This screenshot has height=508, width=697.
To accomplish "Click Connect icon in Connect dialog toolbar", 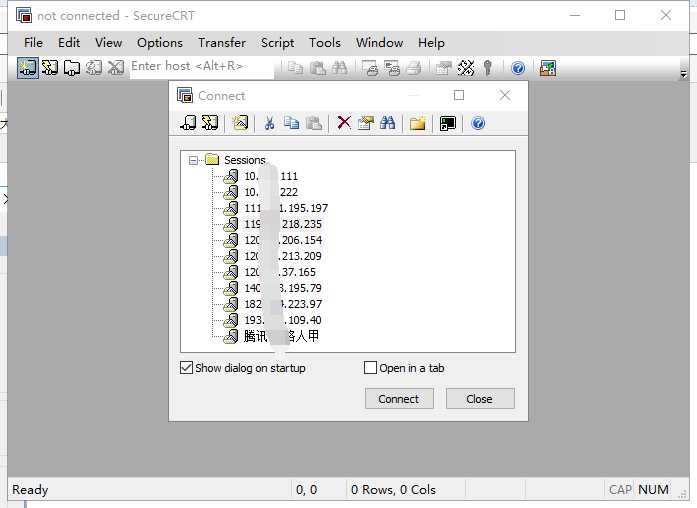I will point(188,123).
